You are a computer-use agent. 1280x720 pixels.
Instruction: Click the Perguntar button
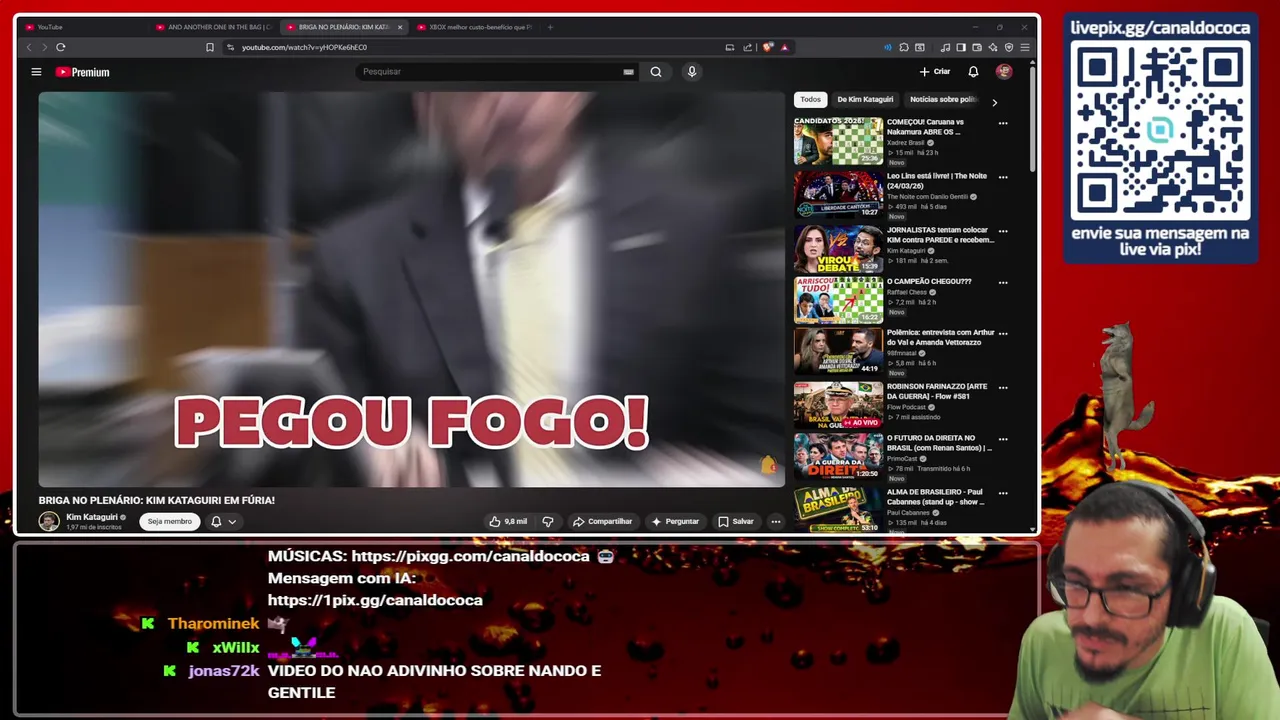[675, 521]
